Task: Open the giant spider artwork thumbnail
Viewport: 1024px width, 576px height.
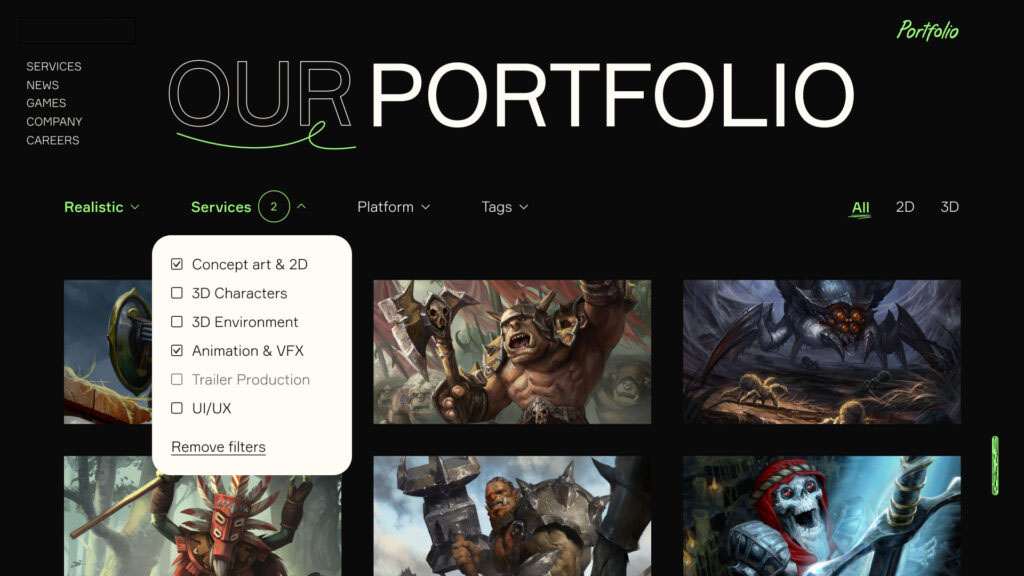Action: point(822,352)
